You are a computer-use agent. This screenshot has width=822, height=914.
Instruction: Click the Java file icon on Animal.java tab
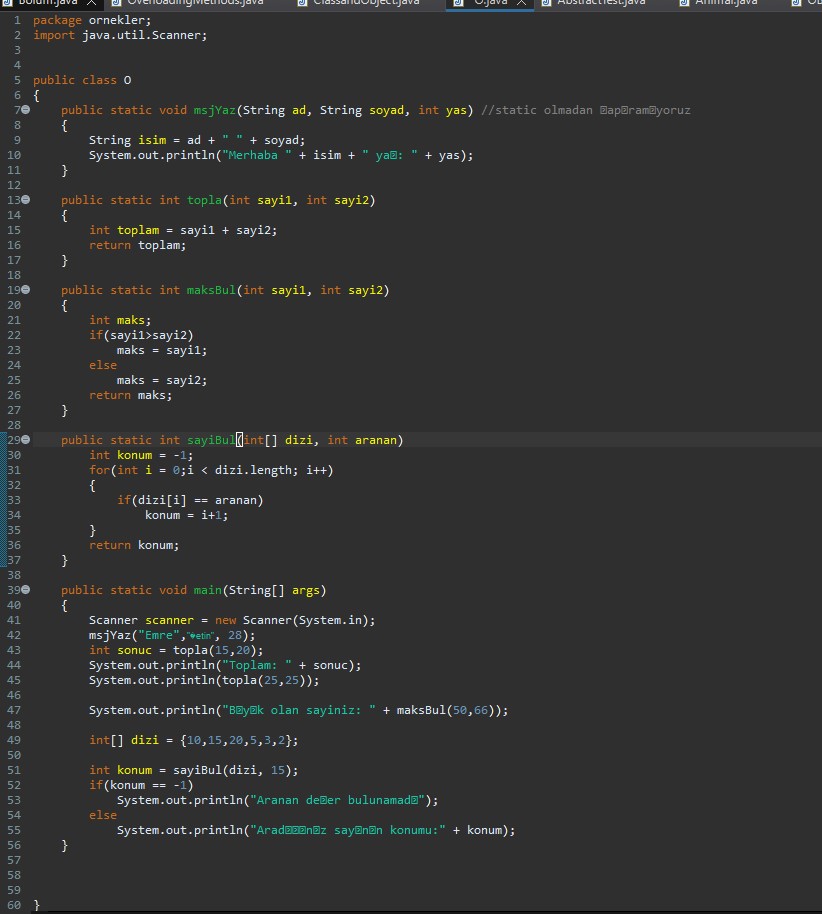pyautogui.click(x=684, y=4)
